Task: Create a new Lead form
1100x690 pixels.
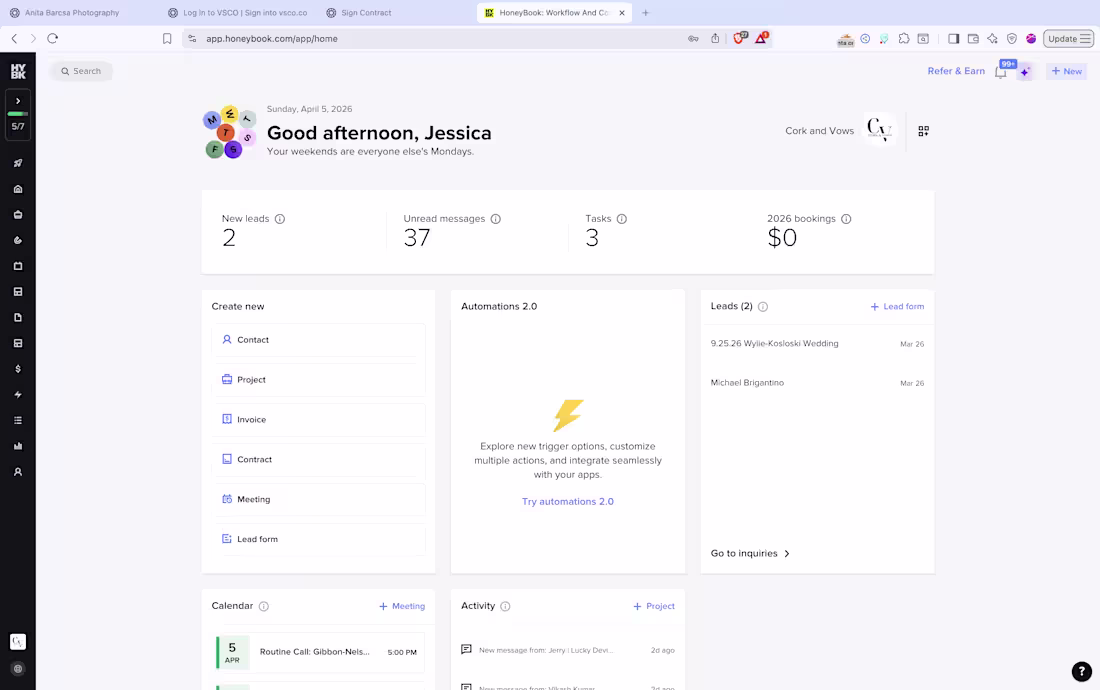Action: pos(318,539)
